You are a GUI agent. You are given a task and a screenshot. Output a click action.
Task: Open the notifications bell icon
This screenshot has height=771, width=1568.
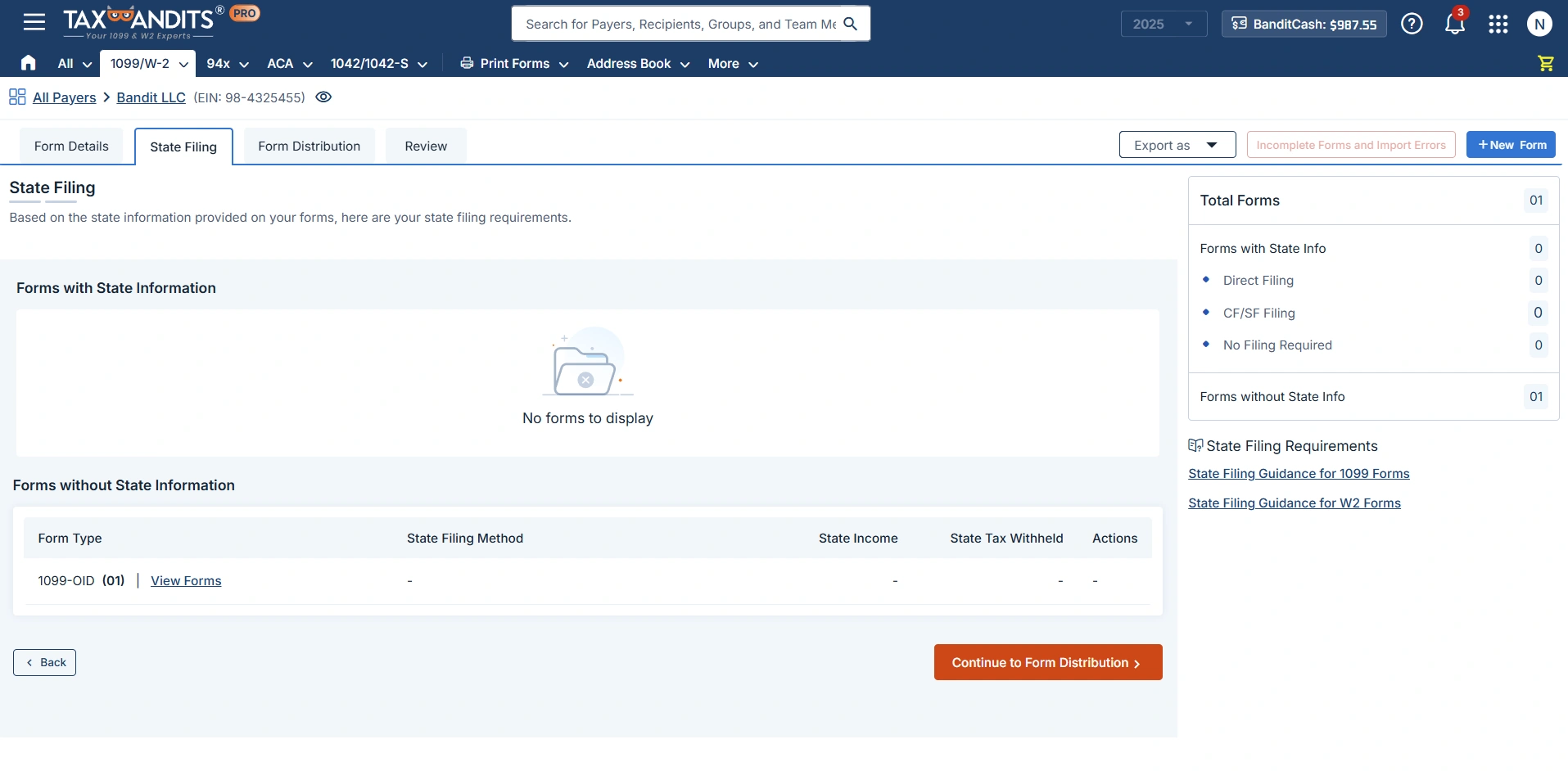click(x=1454, y=25)
